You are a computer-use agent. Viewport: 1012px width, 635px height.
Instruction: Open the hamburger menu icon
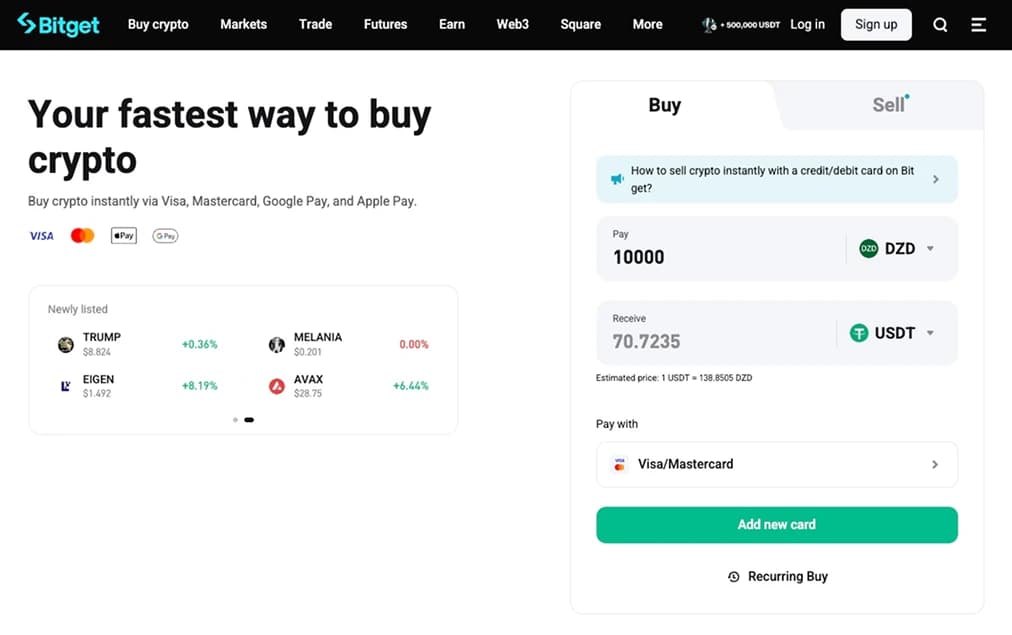pos(978,25)
